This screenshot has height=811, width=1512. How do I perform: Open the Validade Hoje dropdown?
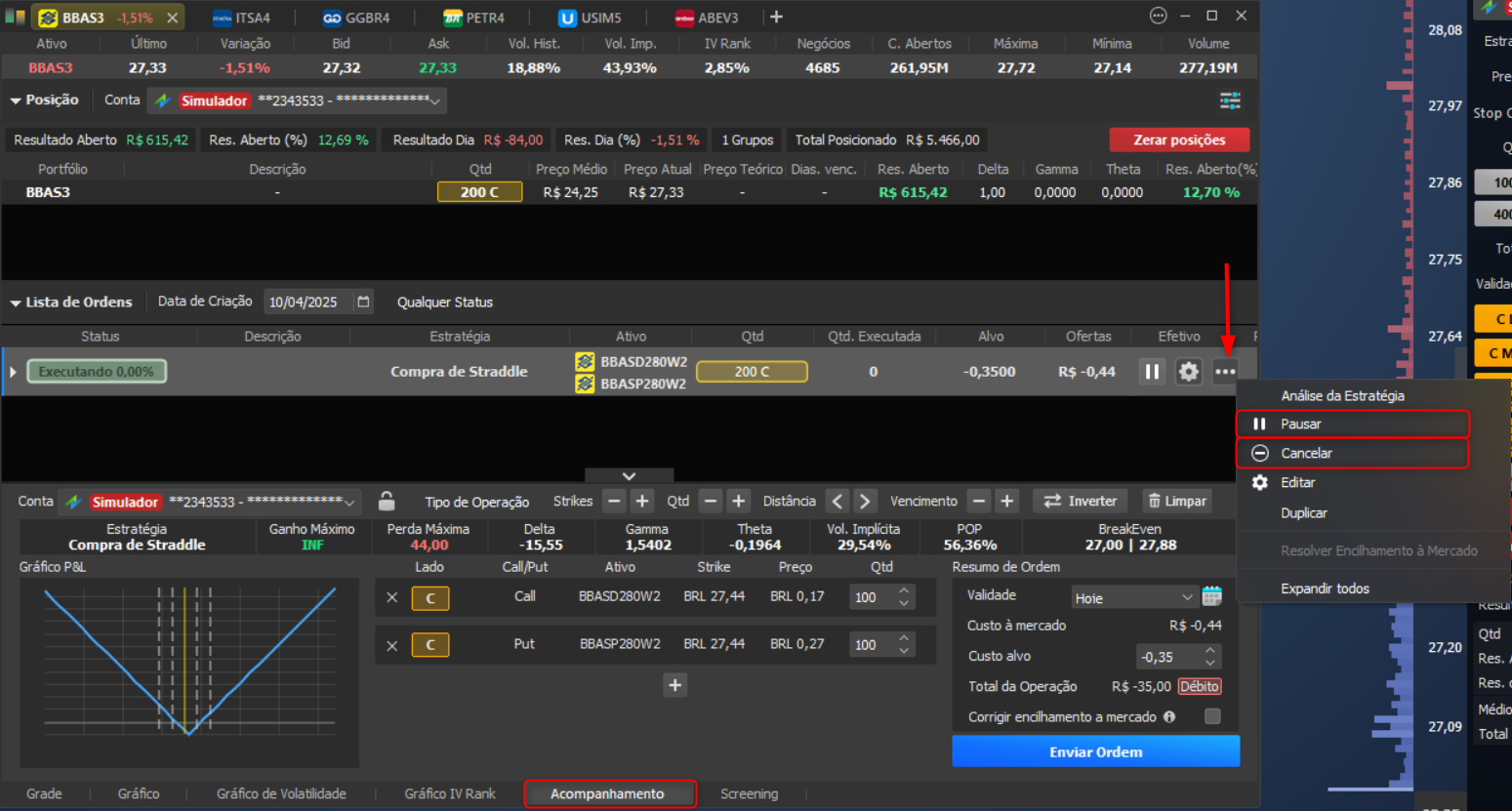click(x=1133, y=597)
